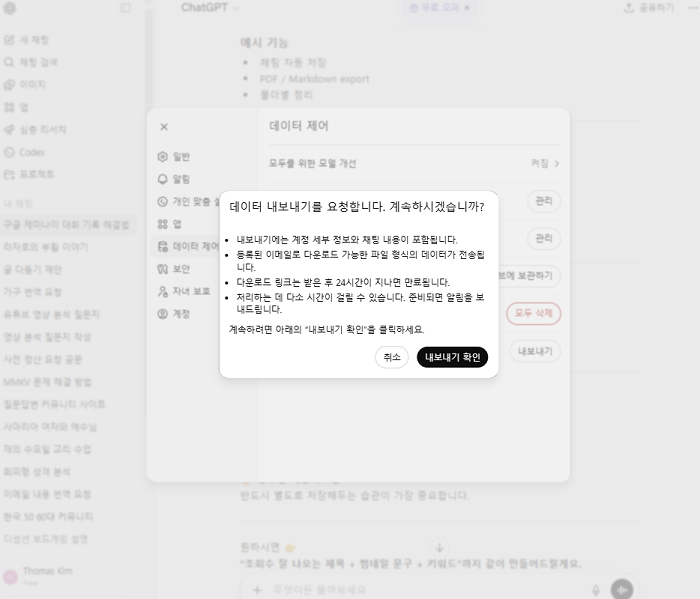Open chat 회피형 성격 분석
The width and height of the screenshot is (700, 599).
click(x=69, y=472)
